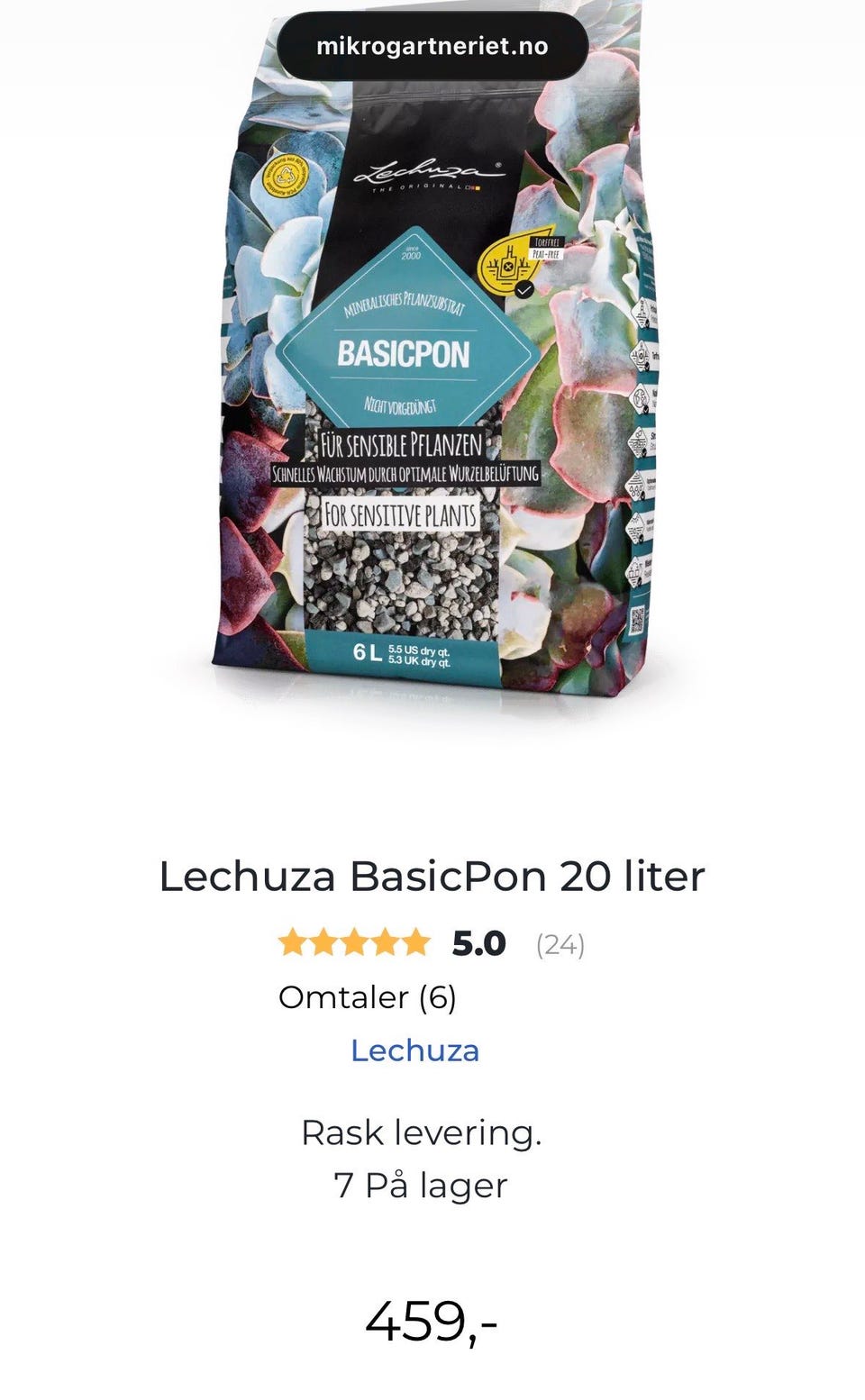Click the '7 På lager' stock status

pyautogui.click(x=421, y=1186)
